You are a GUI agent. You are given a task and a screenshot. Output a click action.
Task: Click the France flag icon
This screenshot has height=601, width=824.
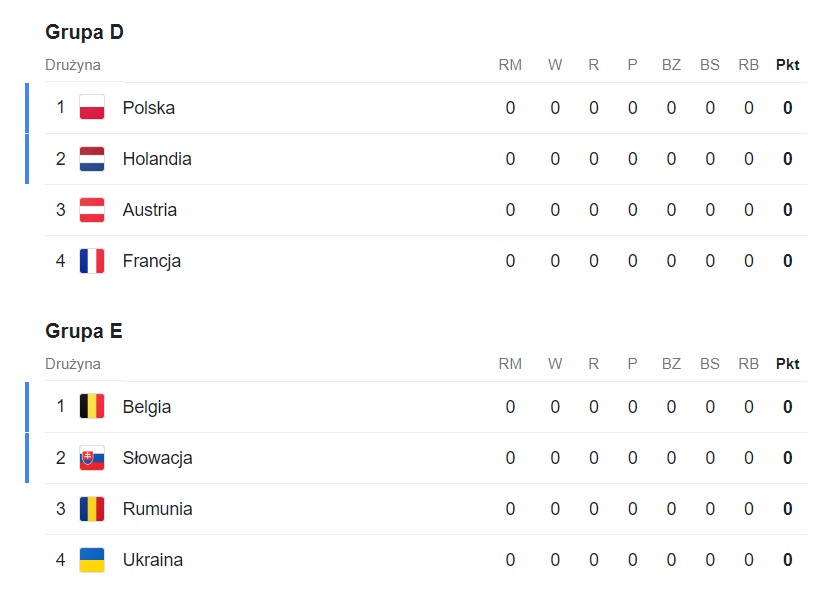tap(92, 261)
